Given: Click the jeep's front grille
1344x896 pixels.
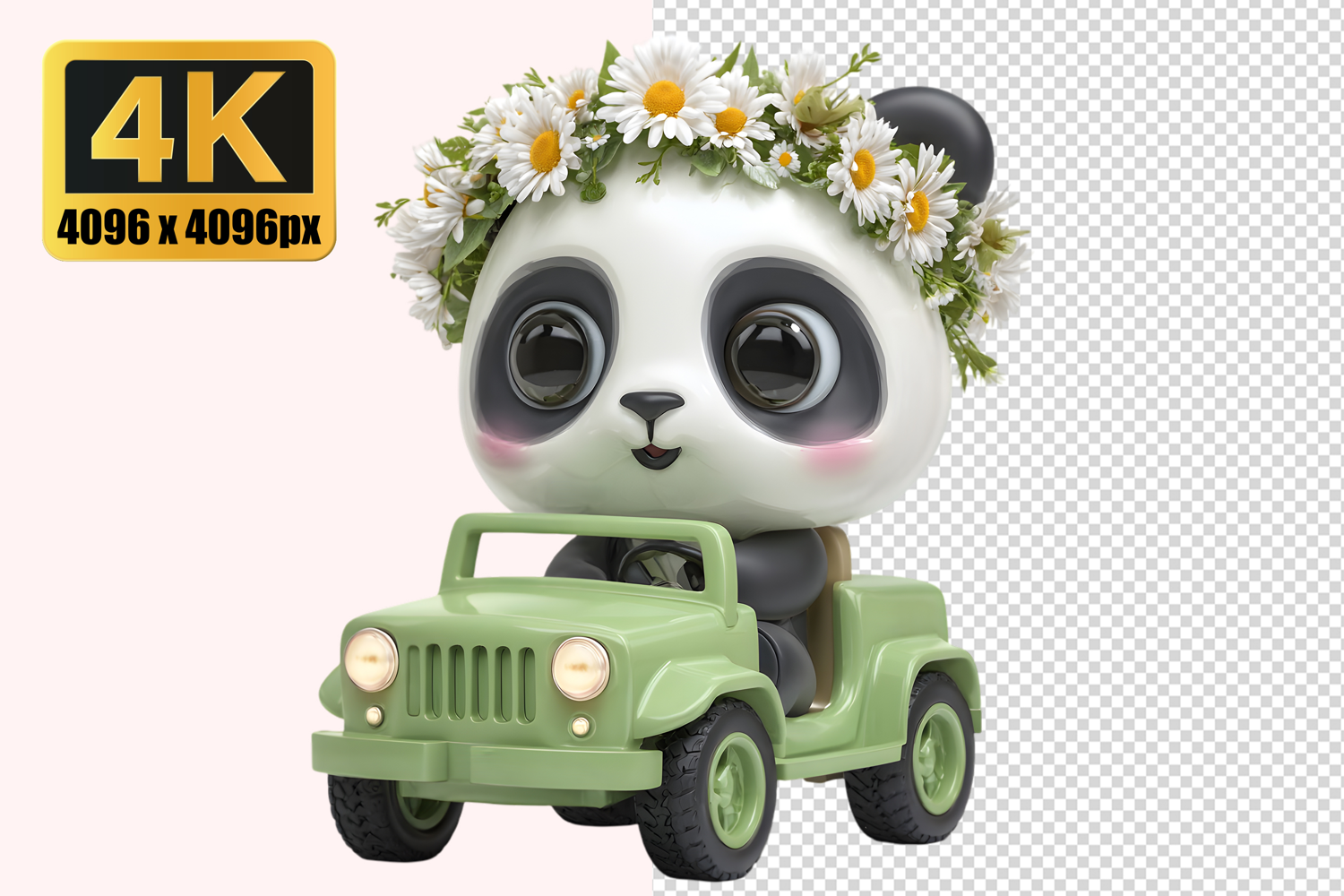Looking at the screenshot, I should coord(471,682).
